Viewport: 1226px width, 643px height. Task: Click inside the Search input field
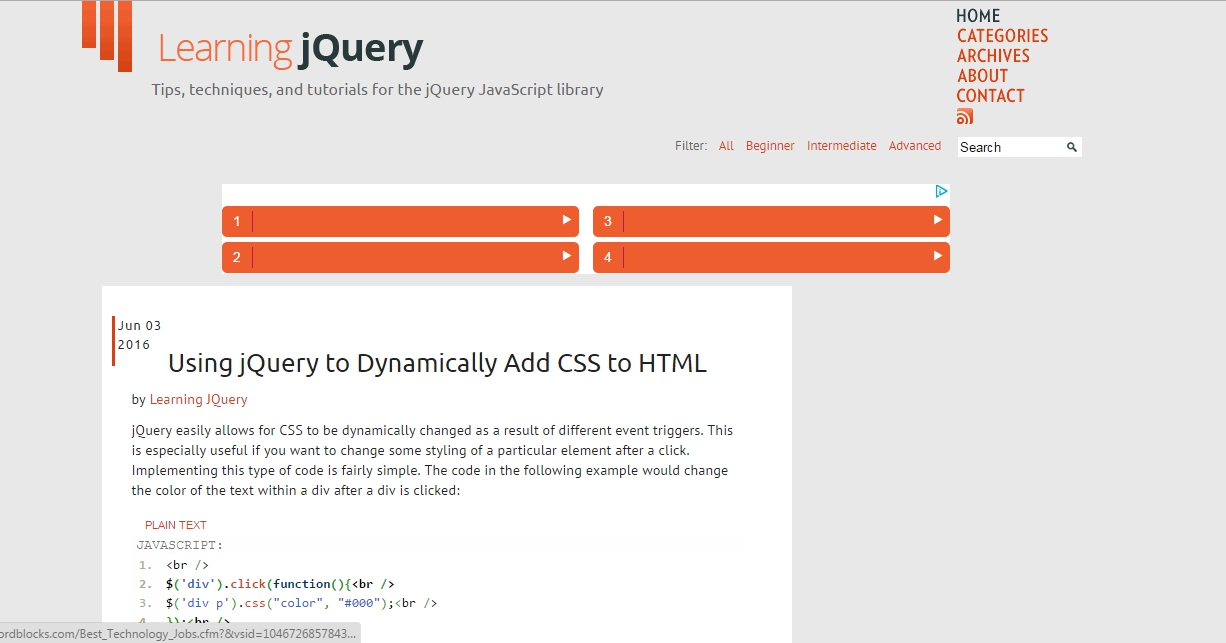[x=1010, y=146]
